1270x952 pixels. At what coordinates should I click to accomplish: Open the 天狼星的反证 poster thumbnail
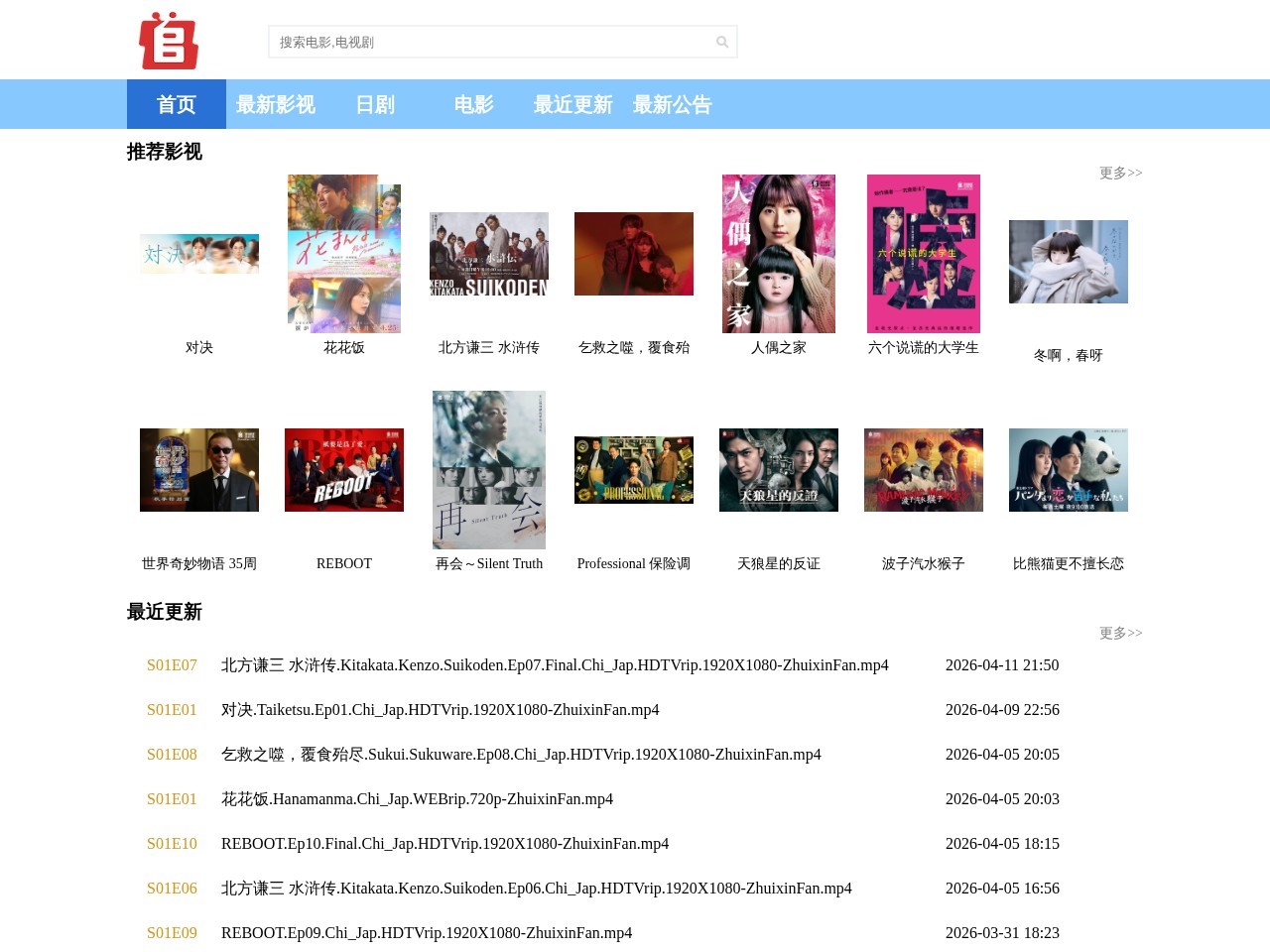tap(778, 469)
